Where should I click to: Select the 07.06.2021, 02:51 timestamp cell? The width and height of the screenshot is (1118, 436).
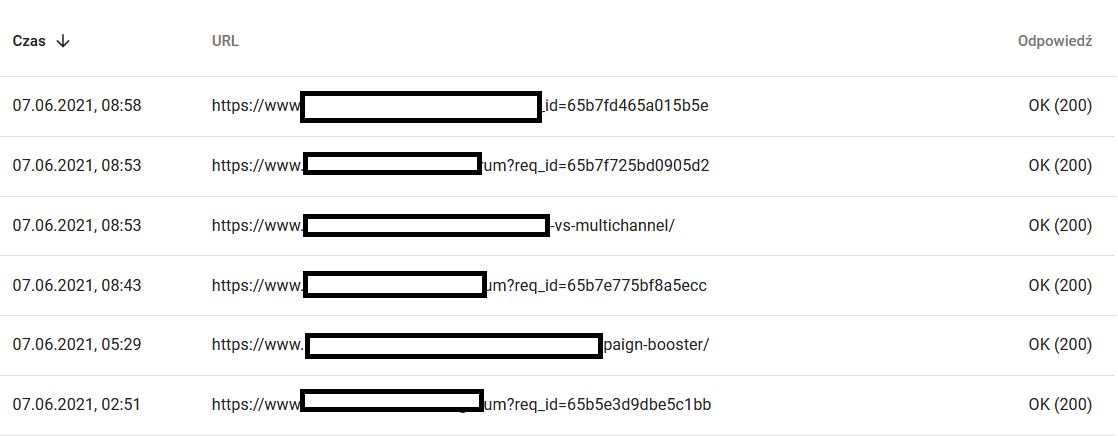click(x=76, y=405)
